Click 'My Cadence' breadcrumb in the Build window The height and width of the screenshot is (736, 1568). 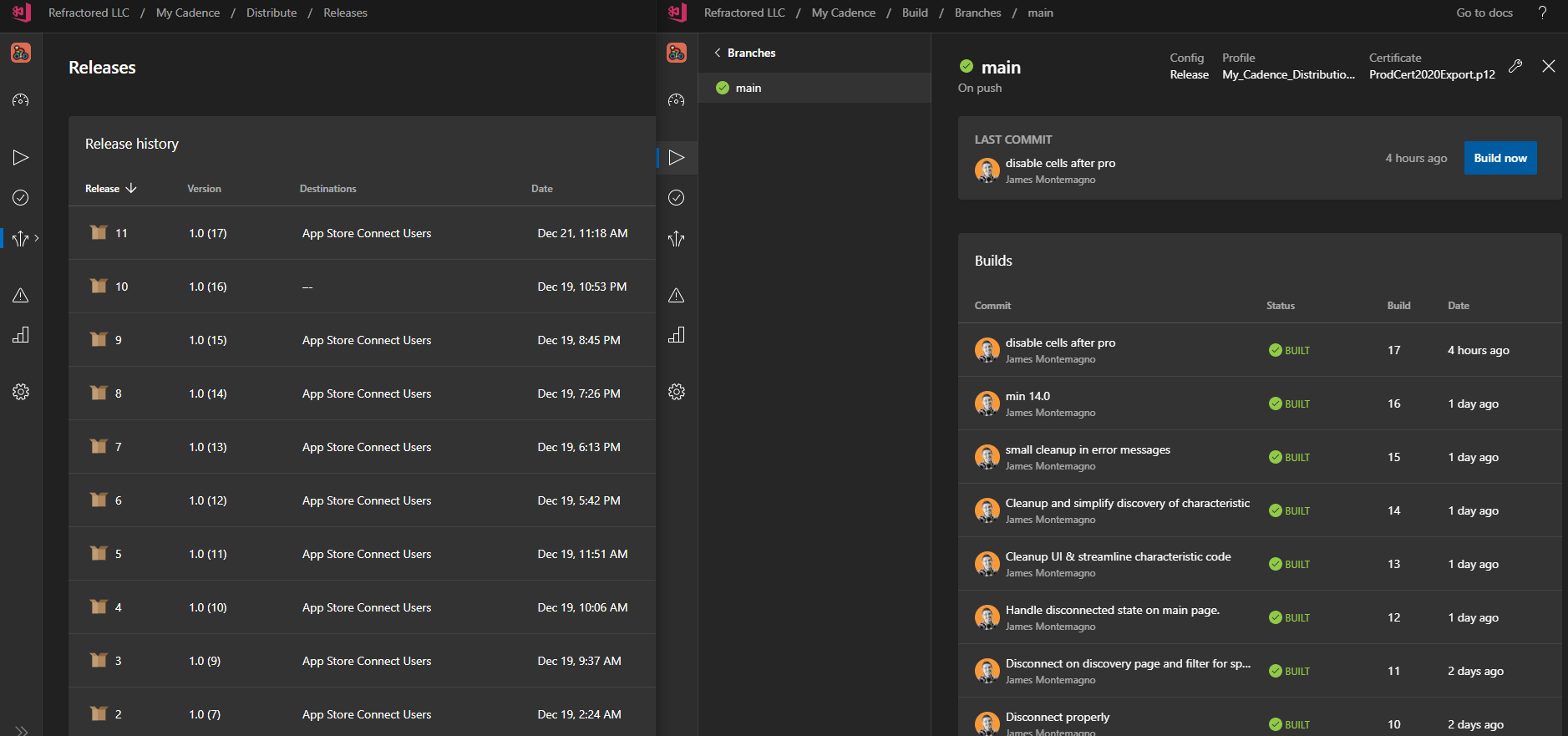pyautogui.click(x=844, y=13)
